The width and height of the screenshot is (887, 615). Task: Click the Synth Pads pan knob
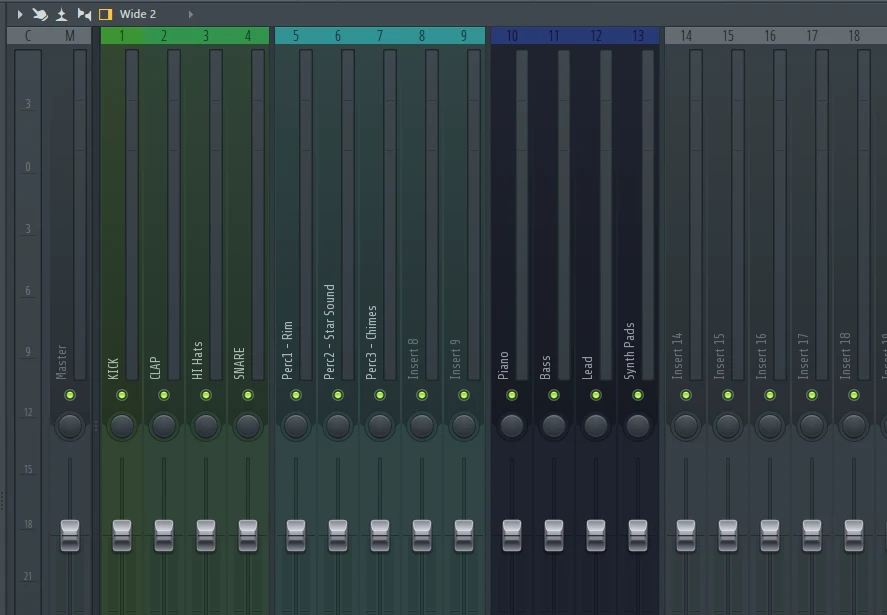coord(638,426)
